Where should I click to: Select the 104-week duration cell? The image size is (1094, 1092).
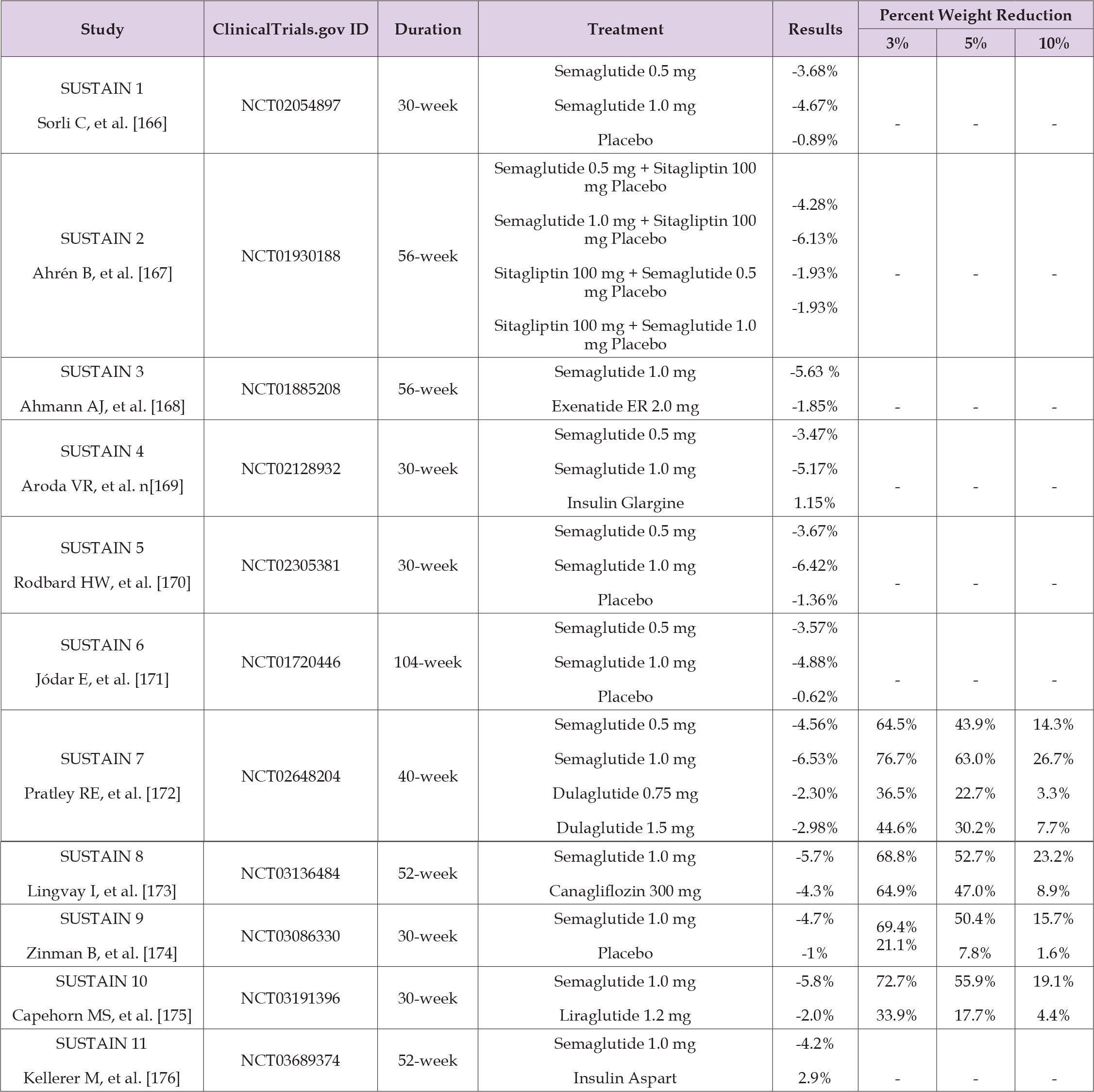point(427,662)
